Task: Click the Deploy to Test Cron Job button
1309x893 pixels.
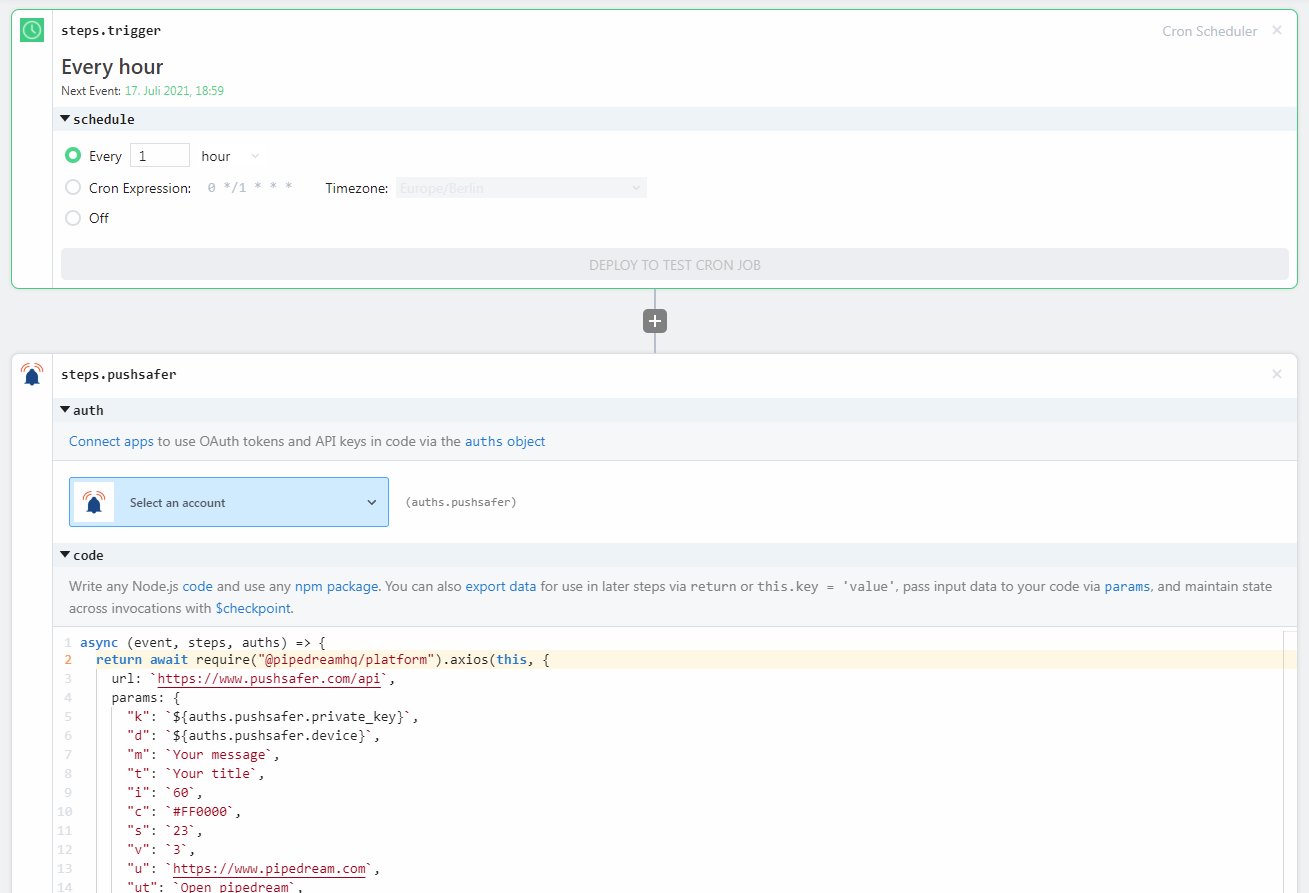Action: point(675,265)
